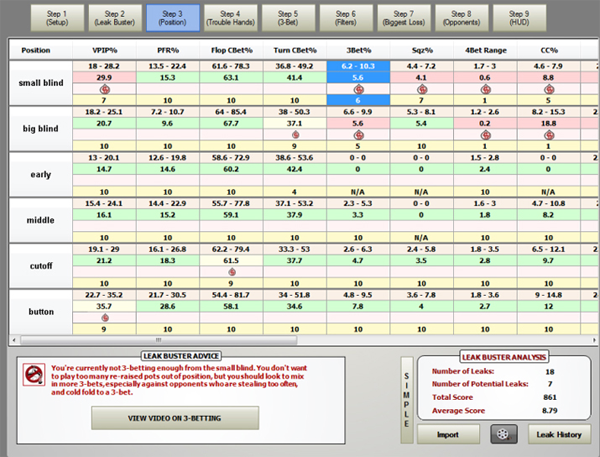Screen dimensions: 600x457
Task: Click big blind Turn CBet% value 37.1
Action: pos(295,123)
